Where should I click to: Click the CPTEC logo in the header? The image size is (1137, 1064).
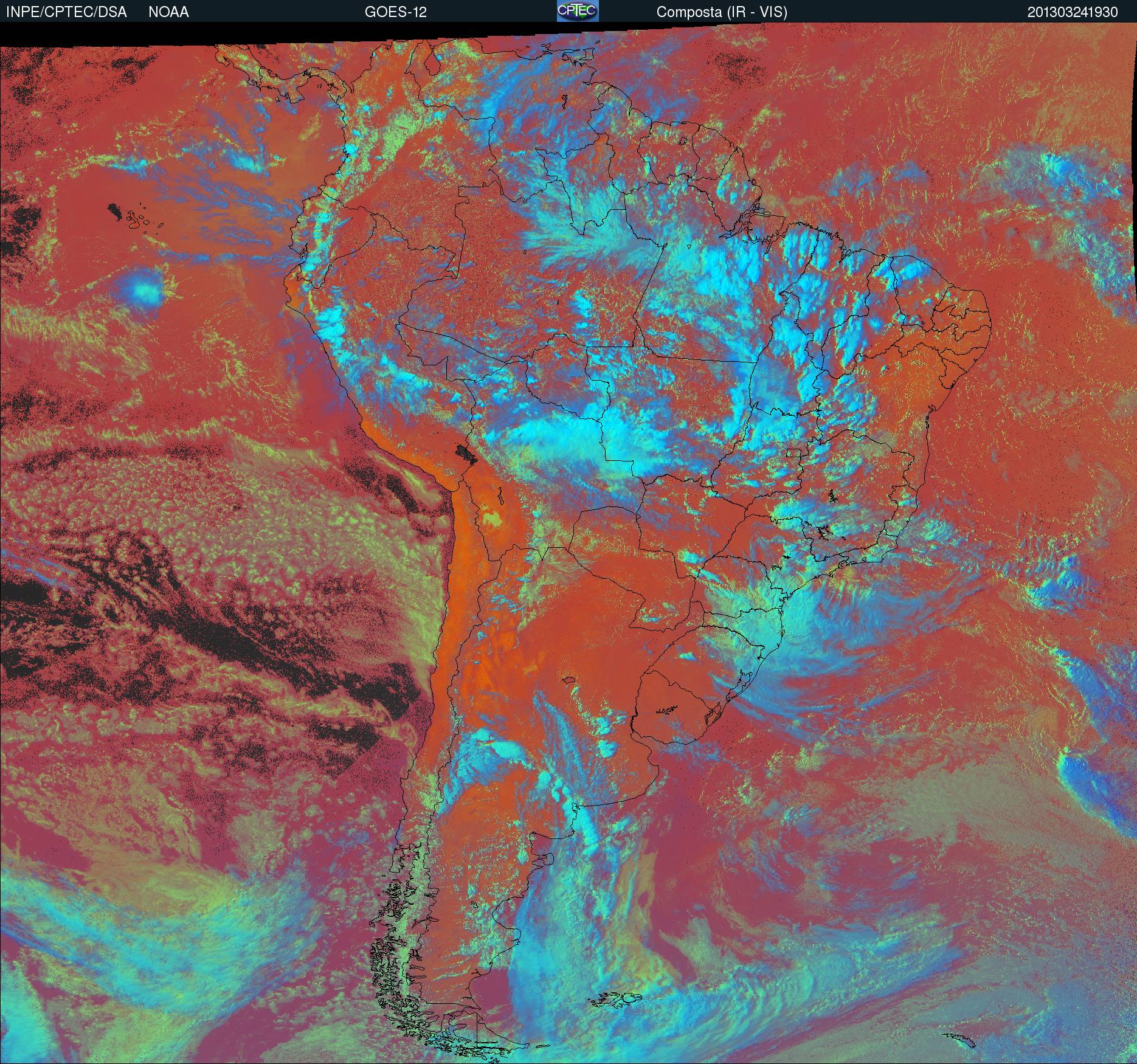(x=578, y=11)
